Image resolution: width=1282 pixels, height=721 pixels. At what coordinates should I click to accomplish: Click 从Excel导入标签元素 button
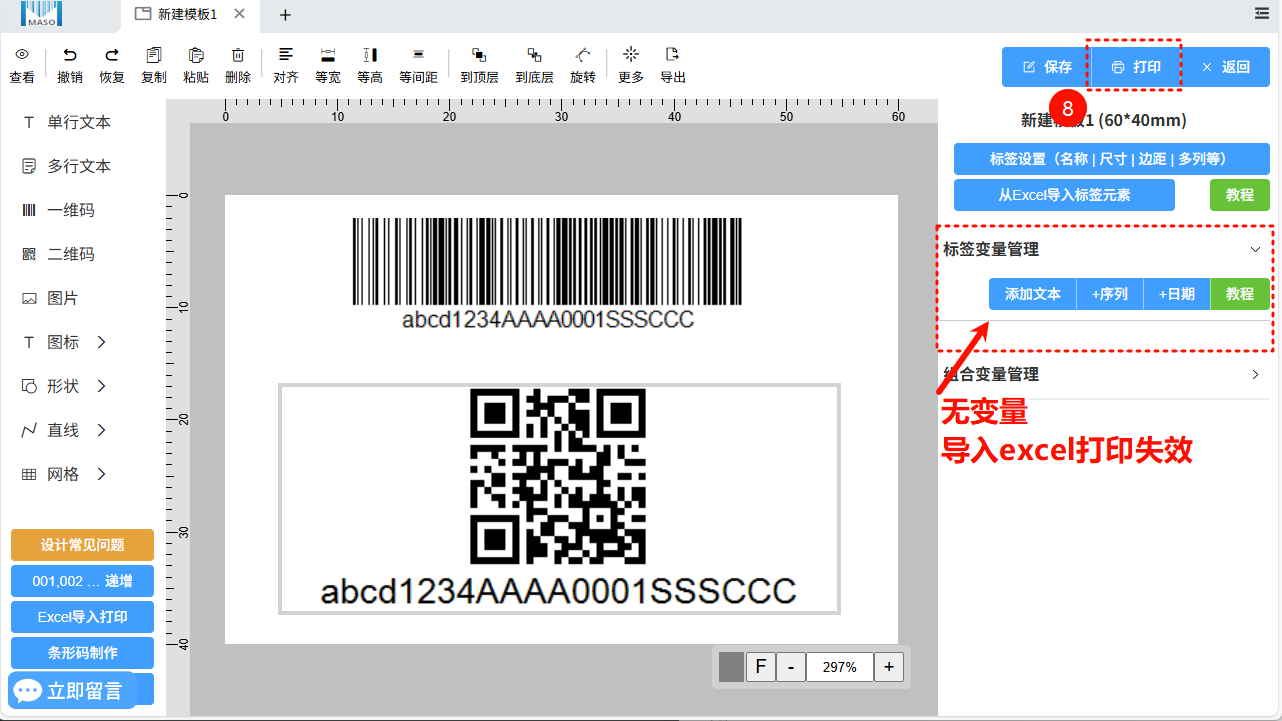tap(1064, 195)
